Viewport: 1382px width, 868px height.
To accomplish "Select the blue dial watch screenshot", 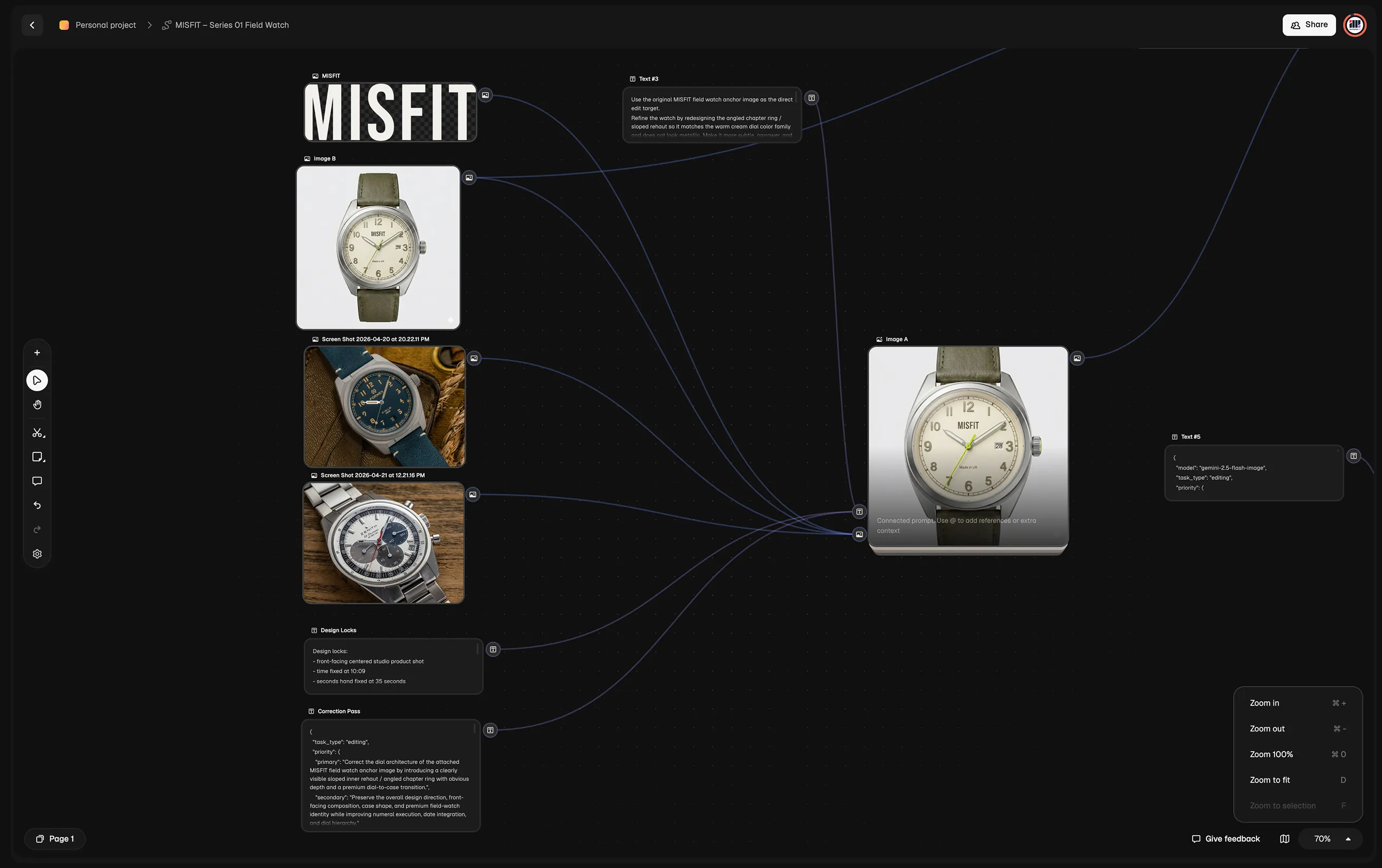I will tap(385, 407).
